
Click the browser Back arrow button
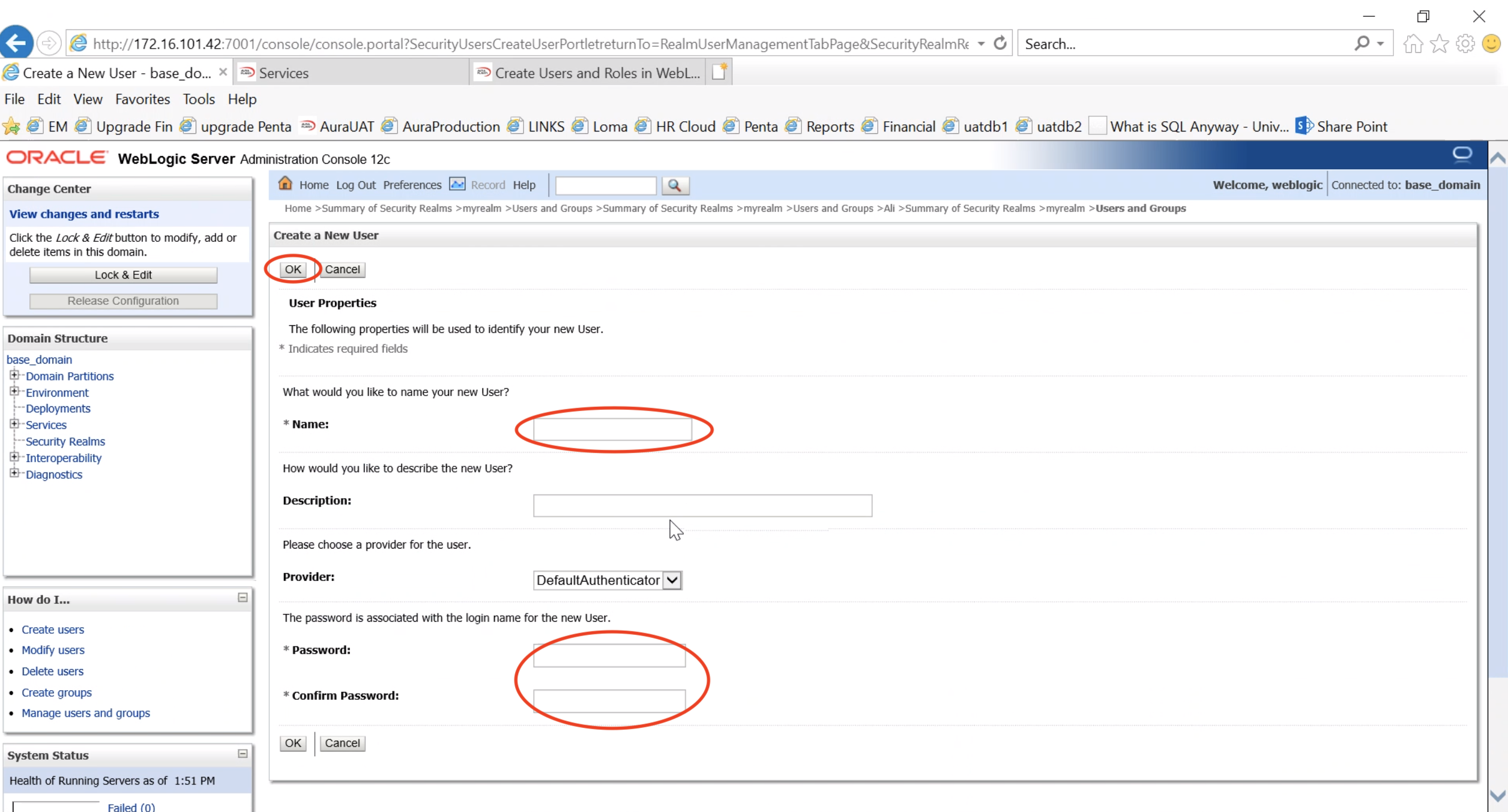[x=16, y=43]
